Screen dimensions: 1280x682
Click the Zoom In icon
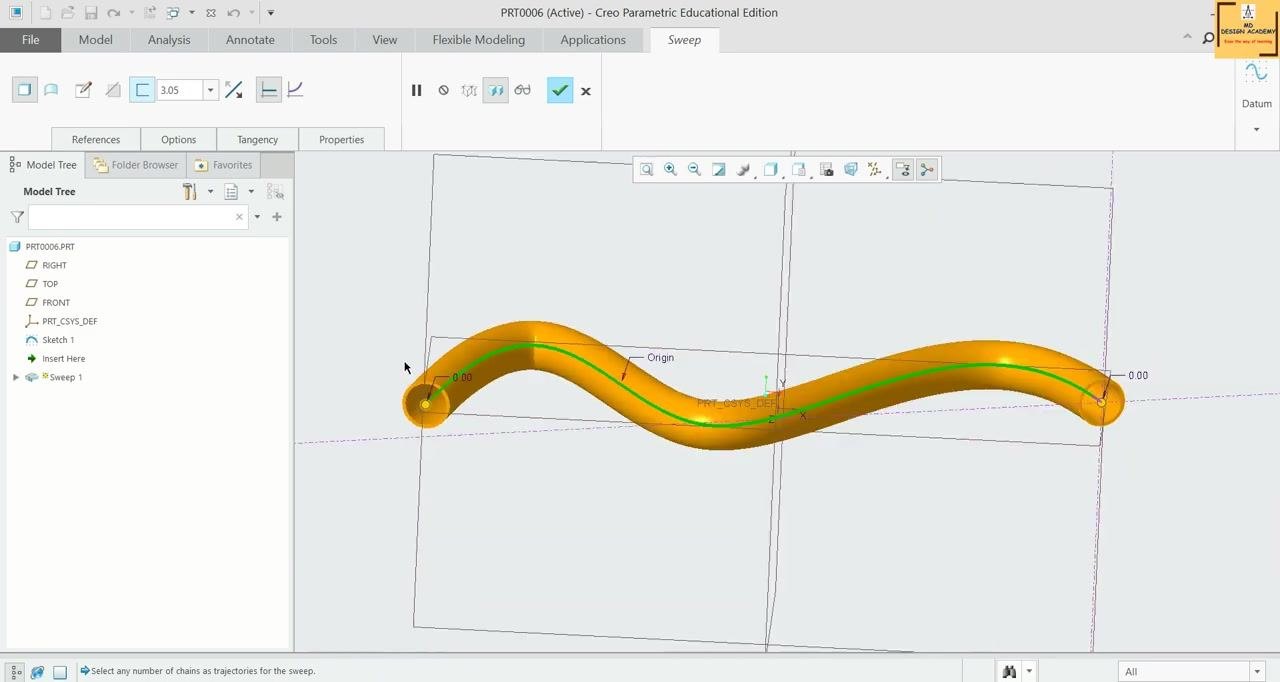click(671, 170)
